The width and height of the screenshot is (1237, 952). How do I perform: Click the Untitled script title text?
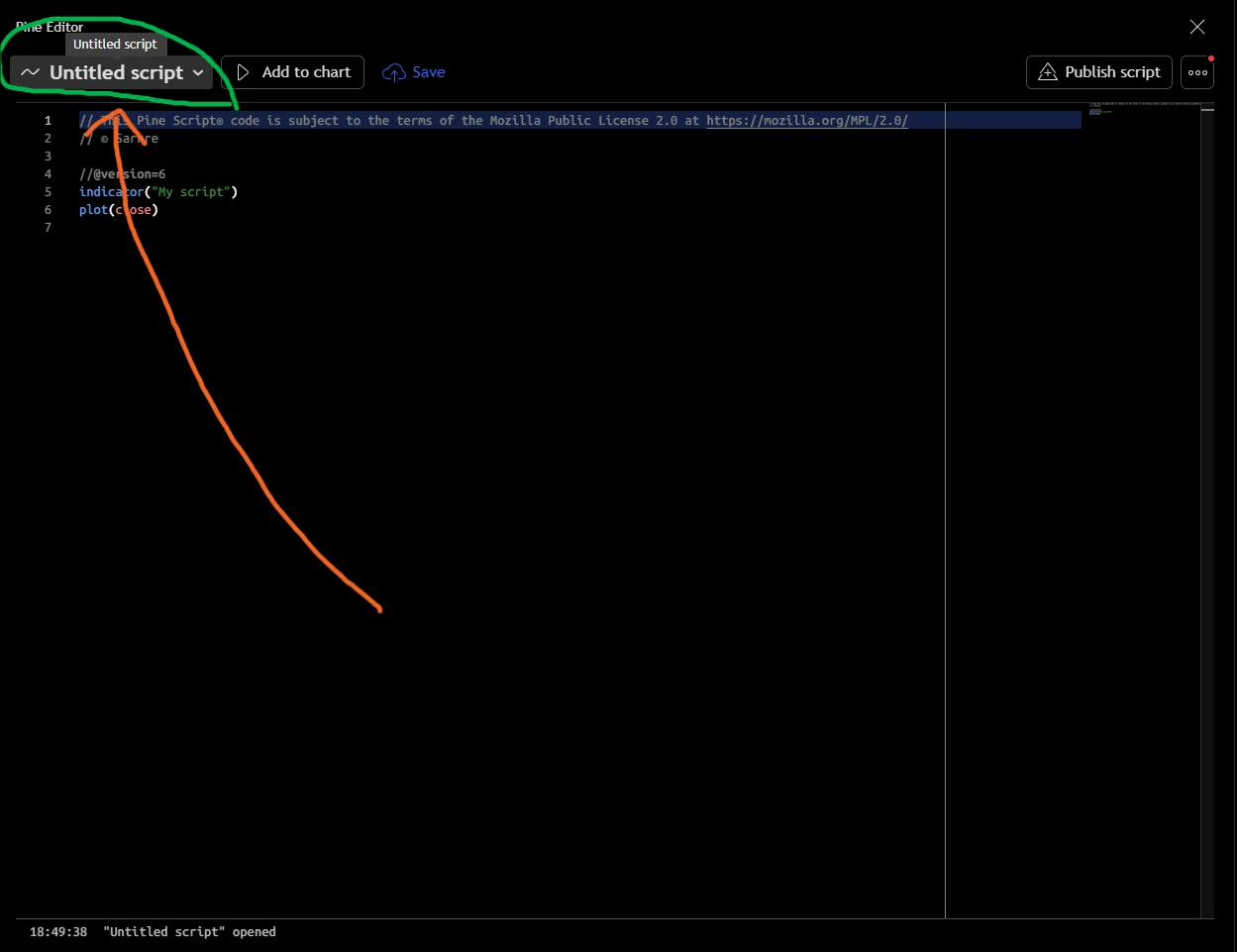click(117, 72)
